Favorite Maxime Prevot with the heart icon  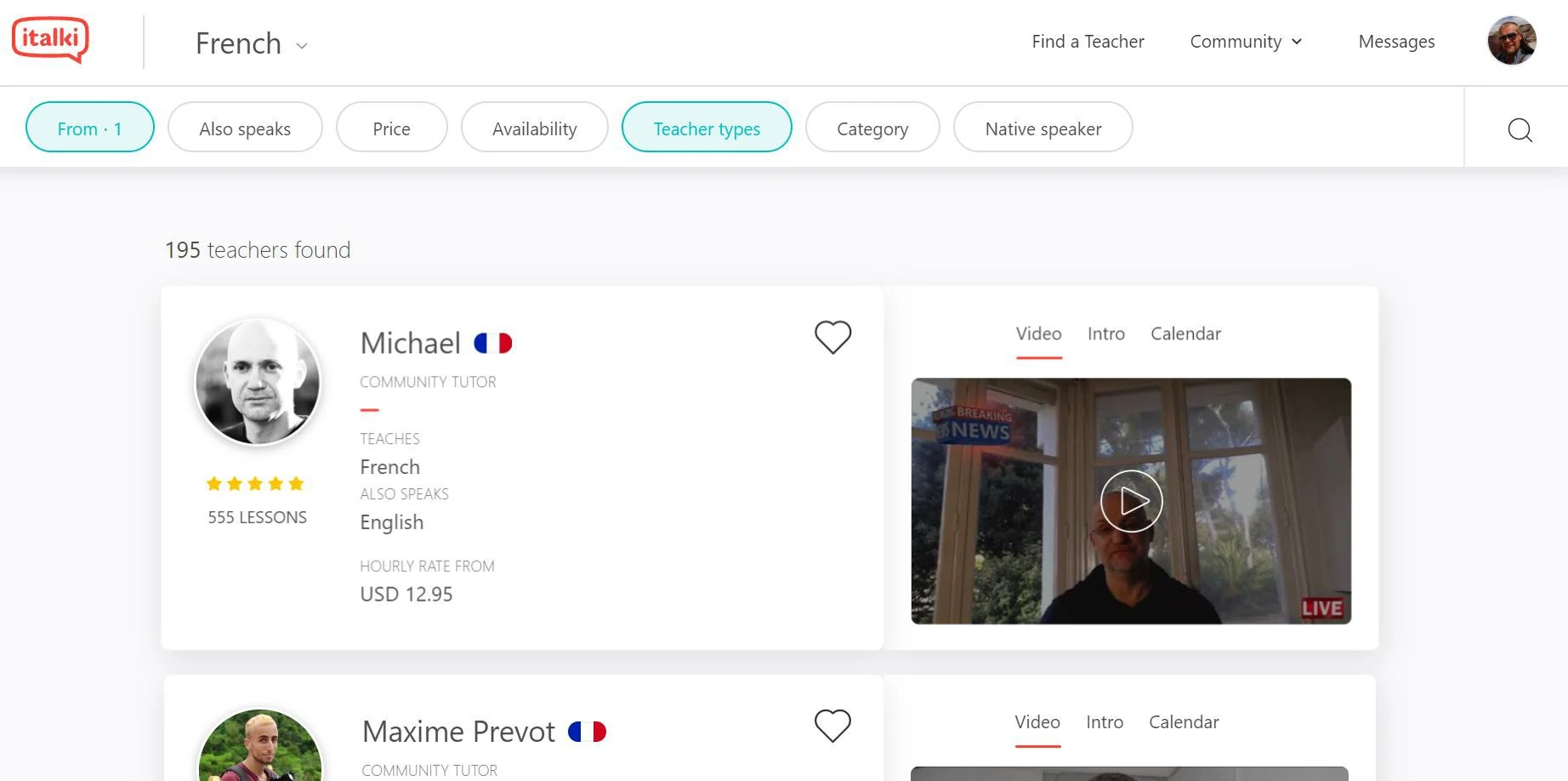(x=832, y=726)
